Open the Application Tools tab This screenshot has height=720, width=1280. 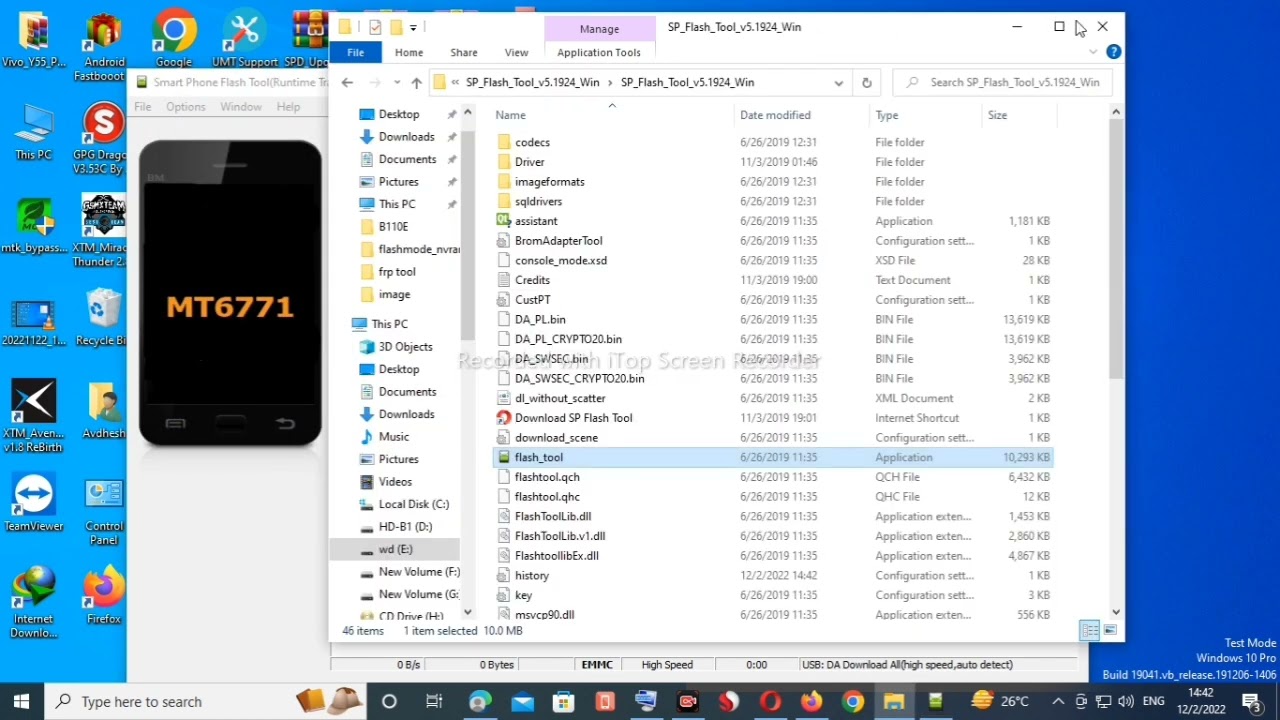[599, 52]
